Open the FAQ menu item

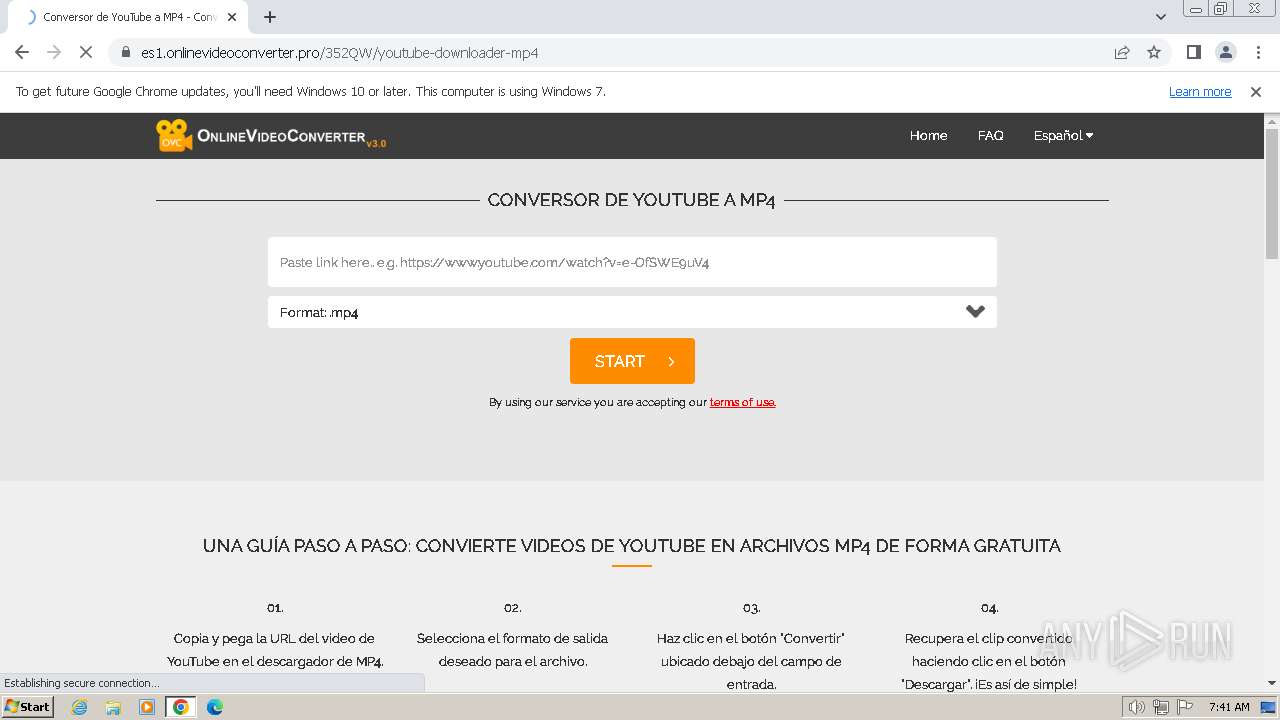click(x=990, y=135)
